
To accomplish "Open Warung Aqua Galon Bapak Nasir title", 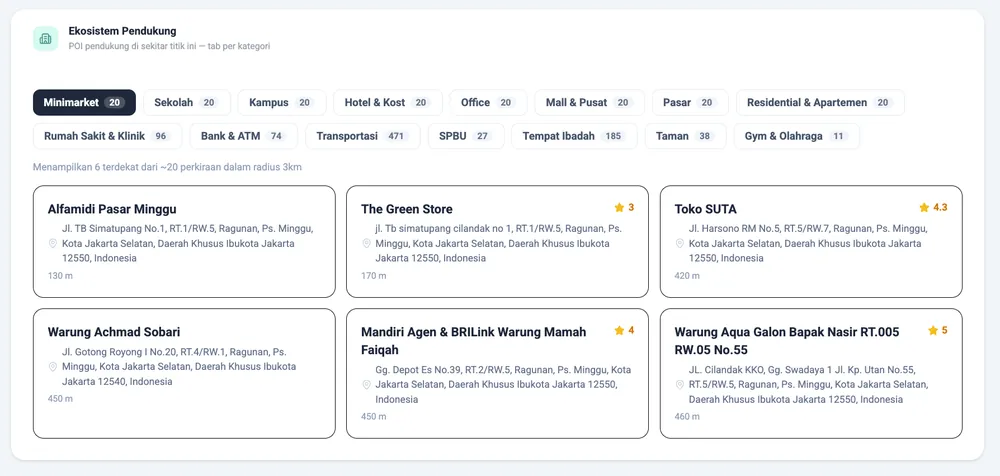I will coord(787,341).
